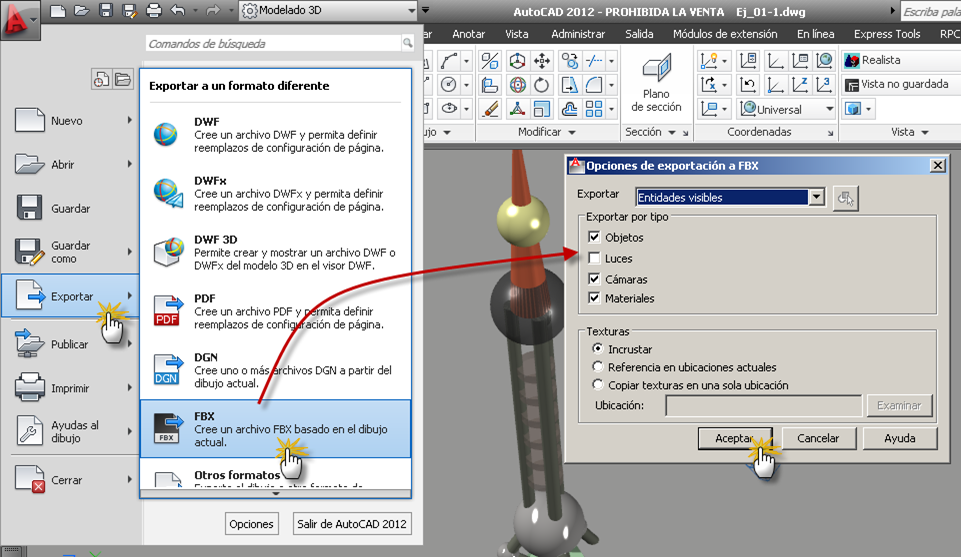Open the undo history dropdown arrow
The image size is (961, 557).
[x=196, y=10]
